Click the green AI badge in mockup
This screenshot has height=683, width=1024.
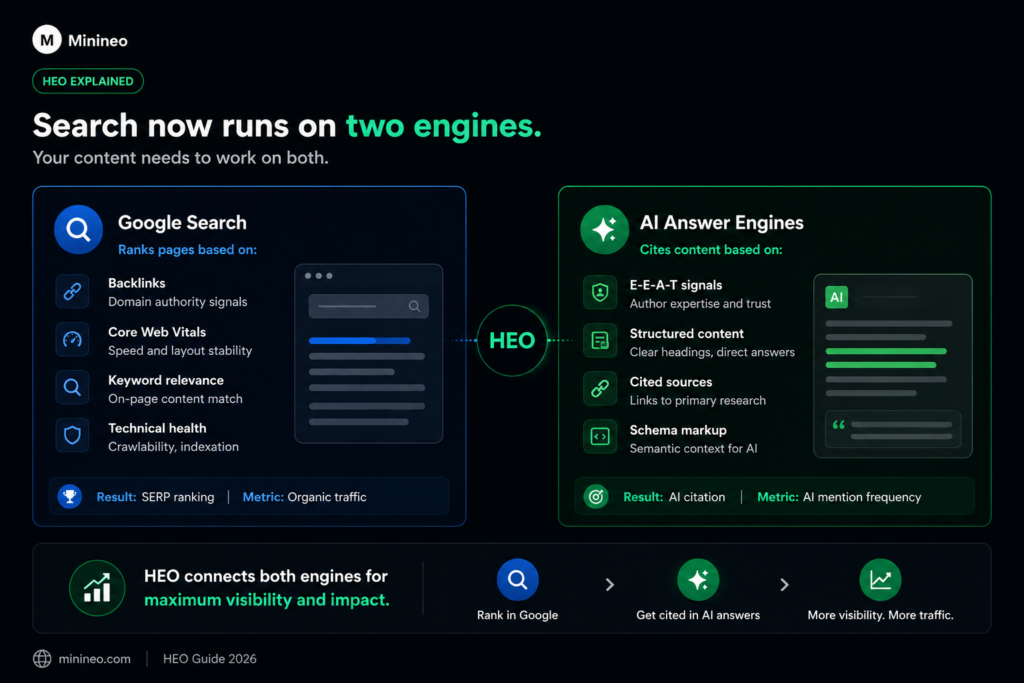(836, 297)
